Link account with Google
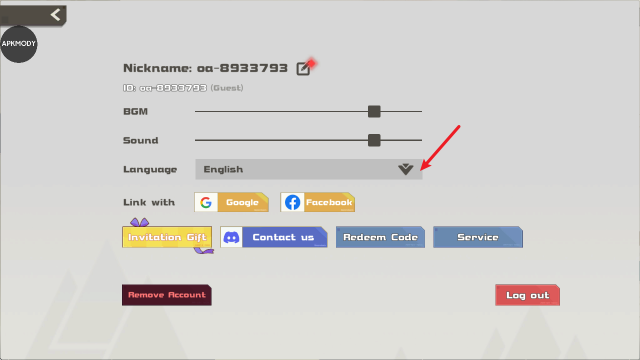 pyautogui.click(x=231, y=202)
